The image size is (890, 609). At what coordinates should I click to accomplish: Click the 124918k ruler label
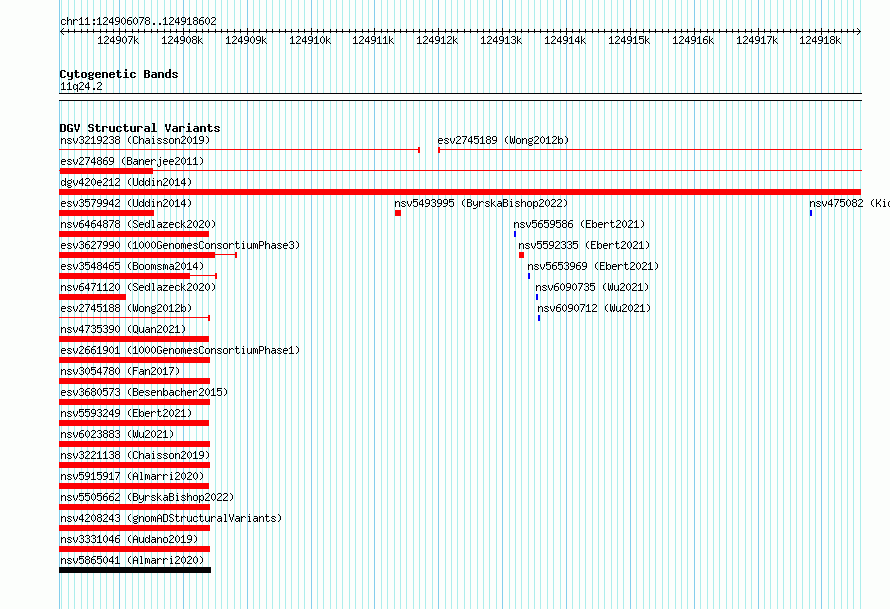pyautogui.click(x=820, y=40)
